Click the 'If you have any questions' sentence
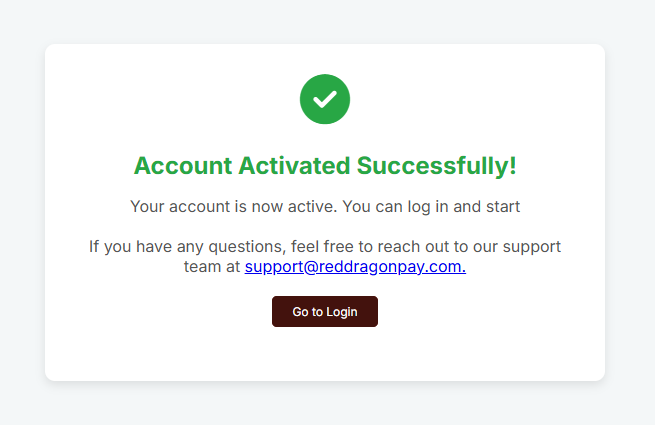Screen dimensions: 655x425 point(325,256)
